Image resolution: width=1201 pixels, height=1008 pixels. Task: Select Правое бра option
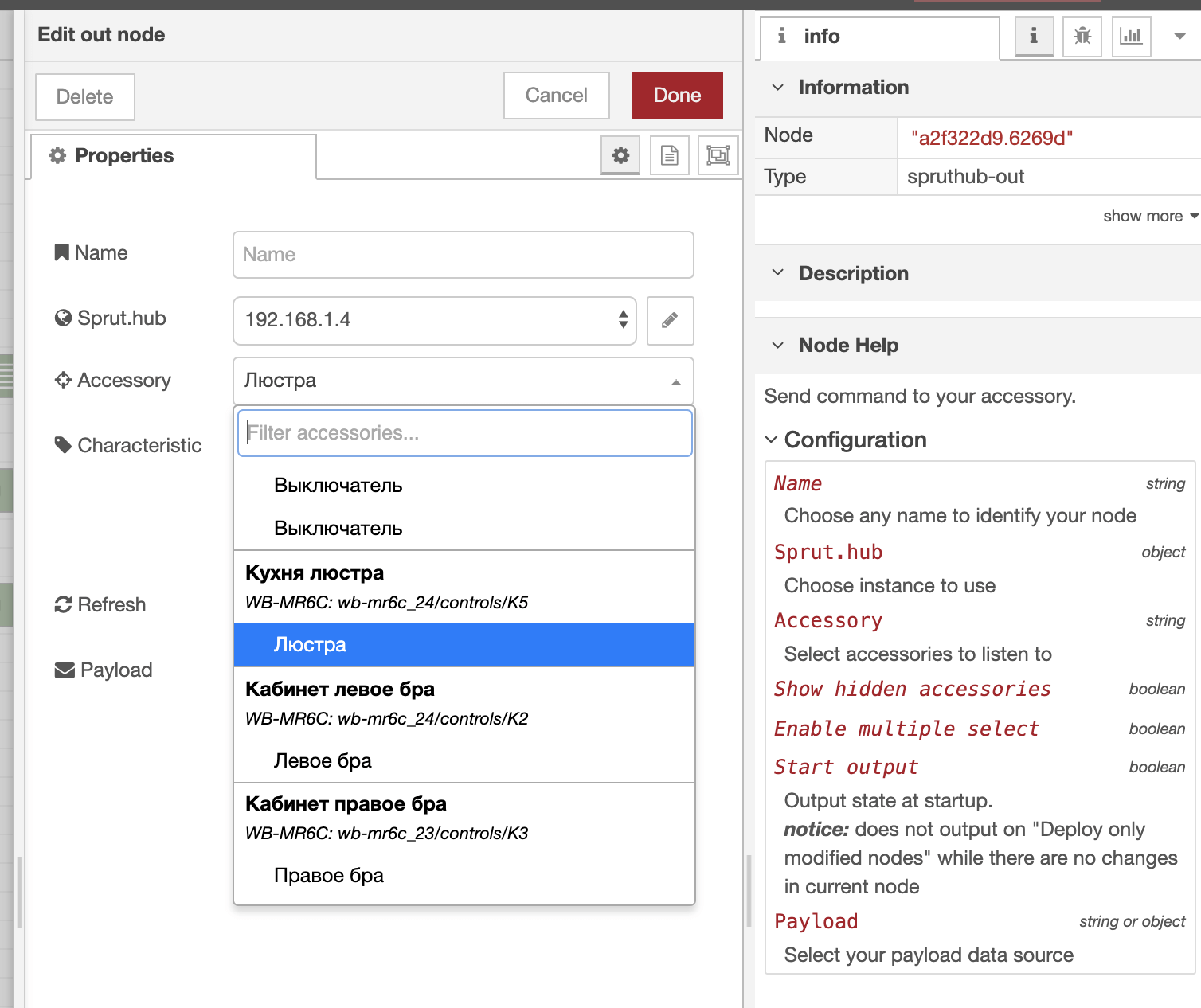tap(464, 876)
